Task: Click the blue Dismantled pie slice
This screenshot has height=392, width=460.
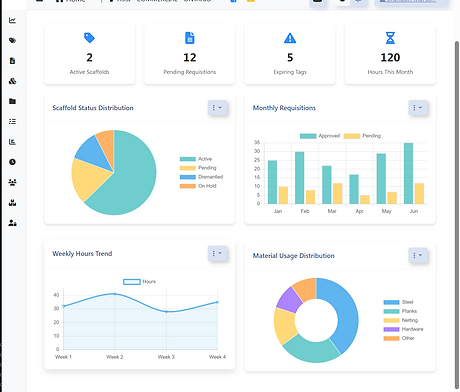Action: pyautogui.click(x=93, y=151)
